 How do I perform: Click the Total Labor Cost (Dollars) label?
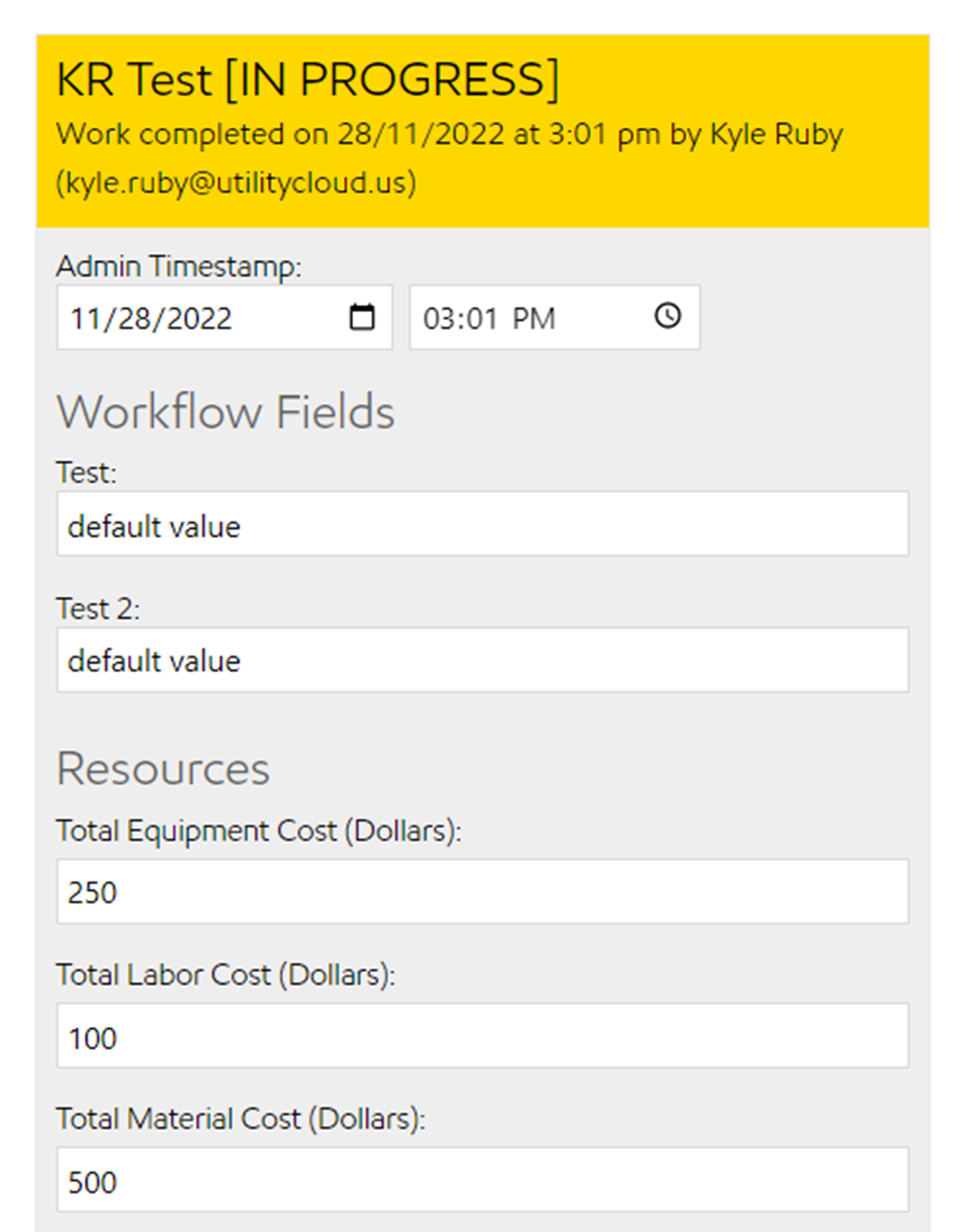coord(225,974)
